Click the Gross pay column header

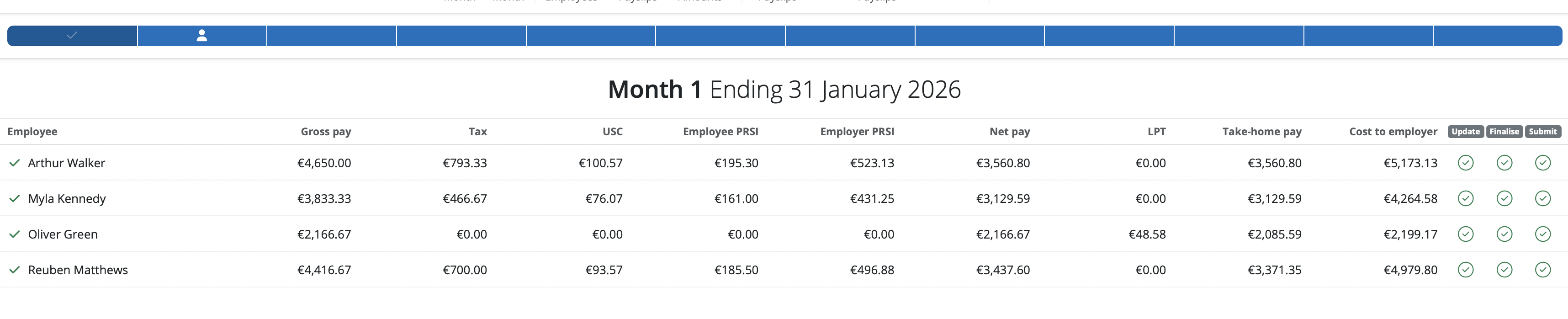tap(326, 132)
